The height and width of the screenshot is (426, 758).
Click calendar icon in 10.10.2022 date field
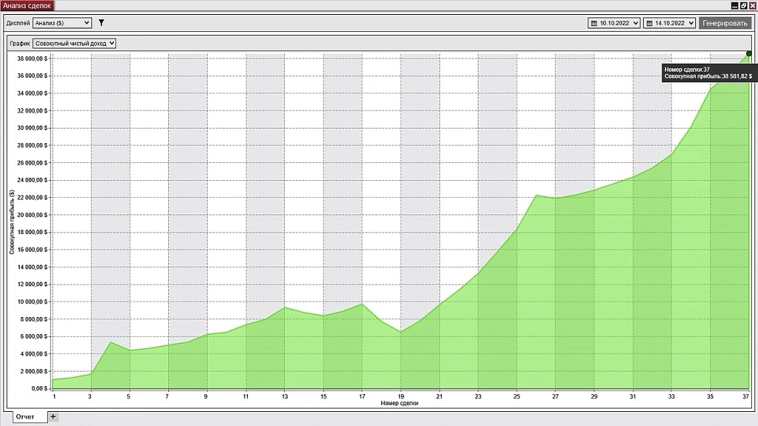click(594, 22)
